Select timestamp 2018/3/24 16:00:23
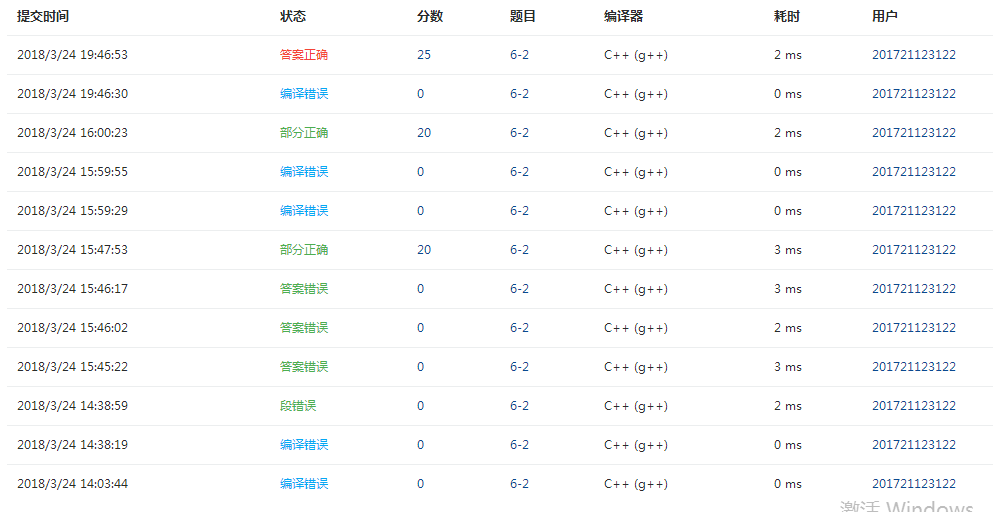 click(72, 133)
